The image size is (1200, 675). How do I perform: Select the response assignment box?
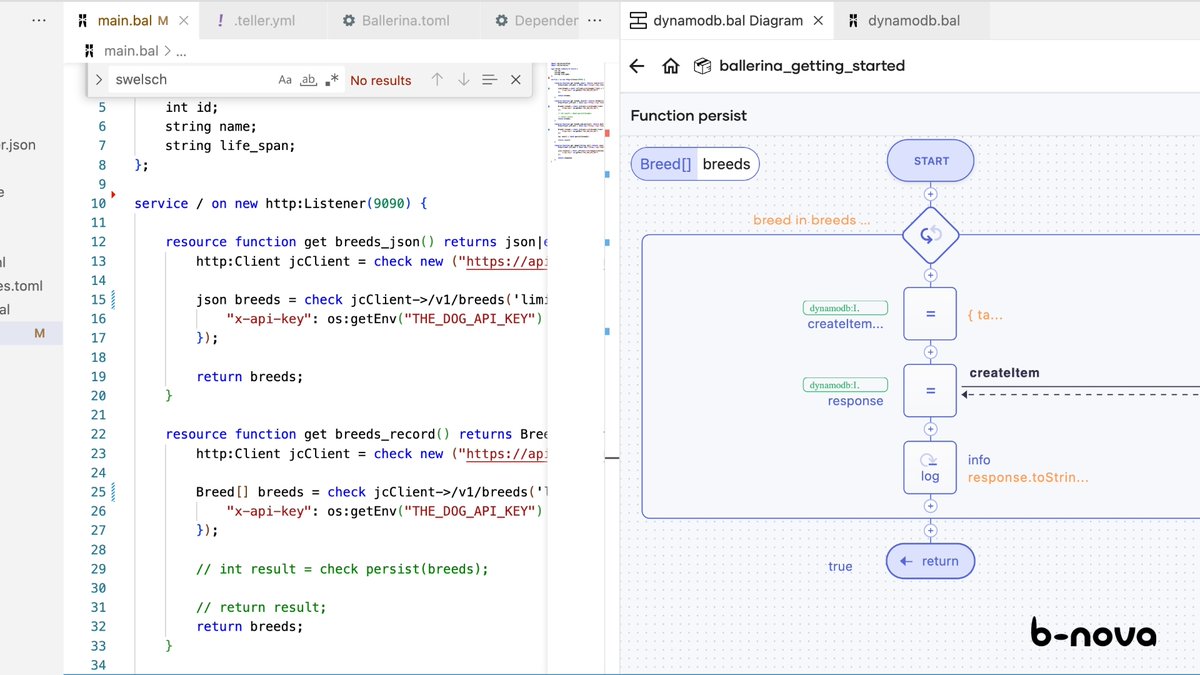click(930, 390)
